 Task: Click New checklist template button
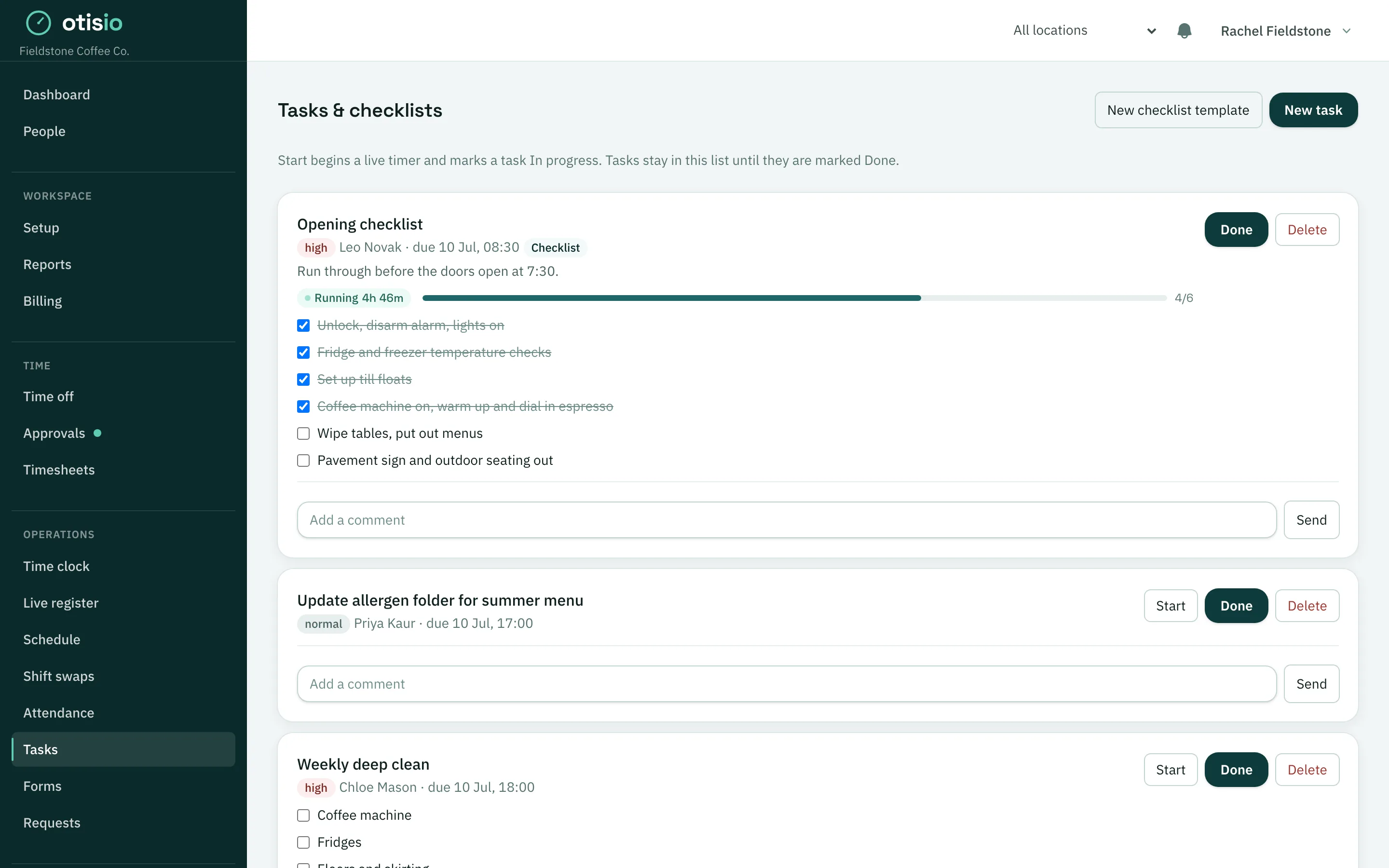pyautogui.click(x=1178, y=110)
